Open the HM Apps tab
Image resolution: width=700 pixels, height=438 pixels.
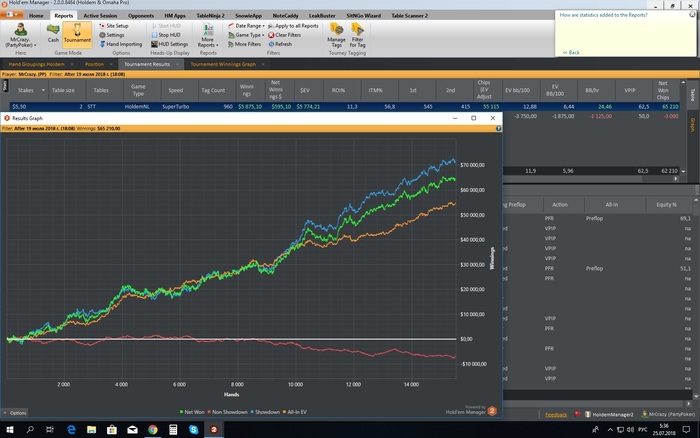[175, 16]
